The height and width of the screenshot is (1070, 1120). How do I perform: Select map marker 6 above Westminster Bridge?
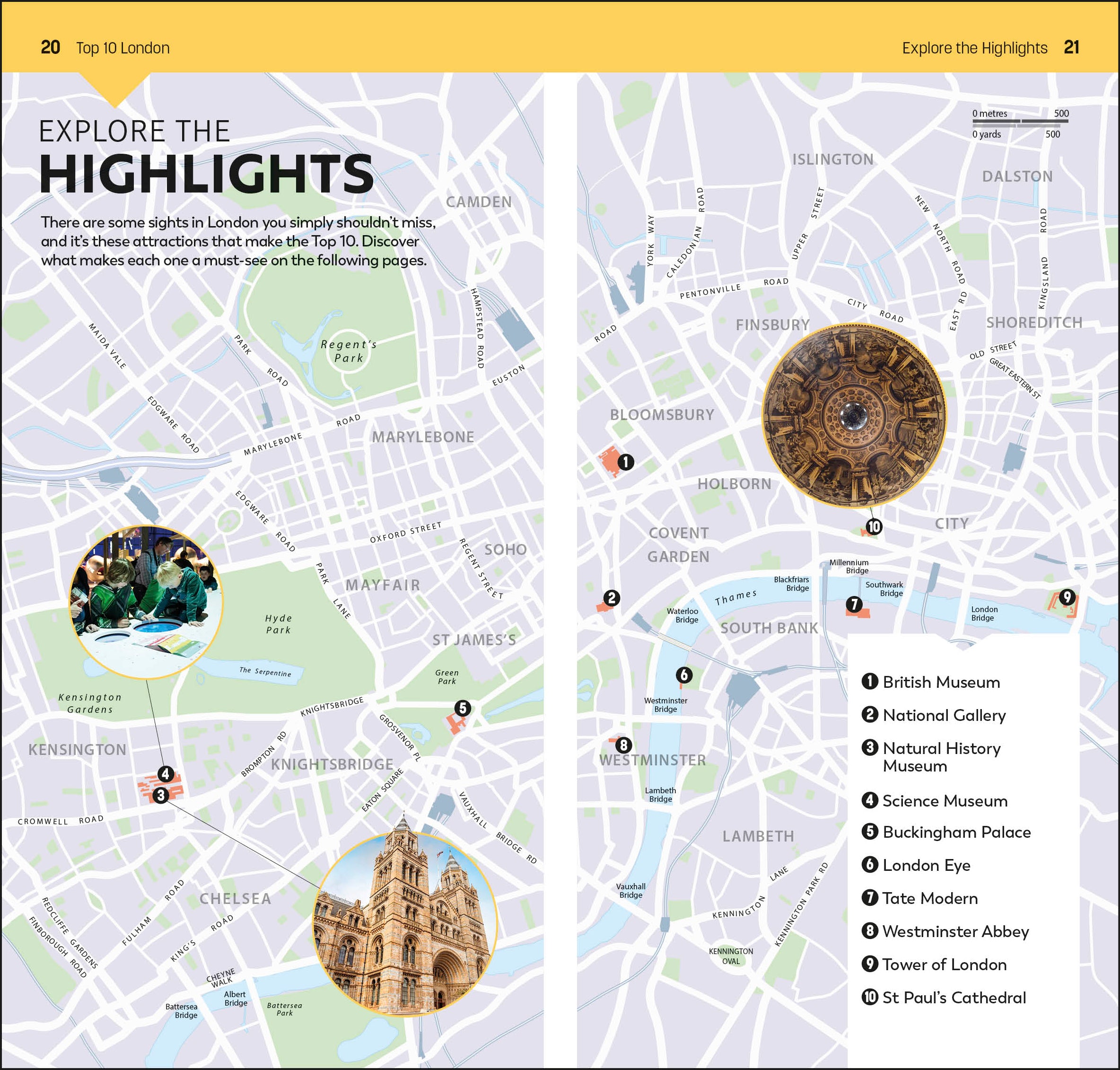tap(684, 675)
